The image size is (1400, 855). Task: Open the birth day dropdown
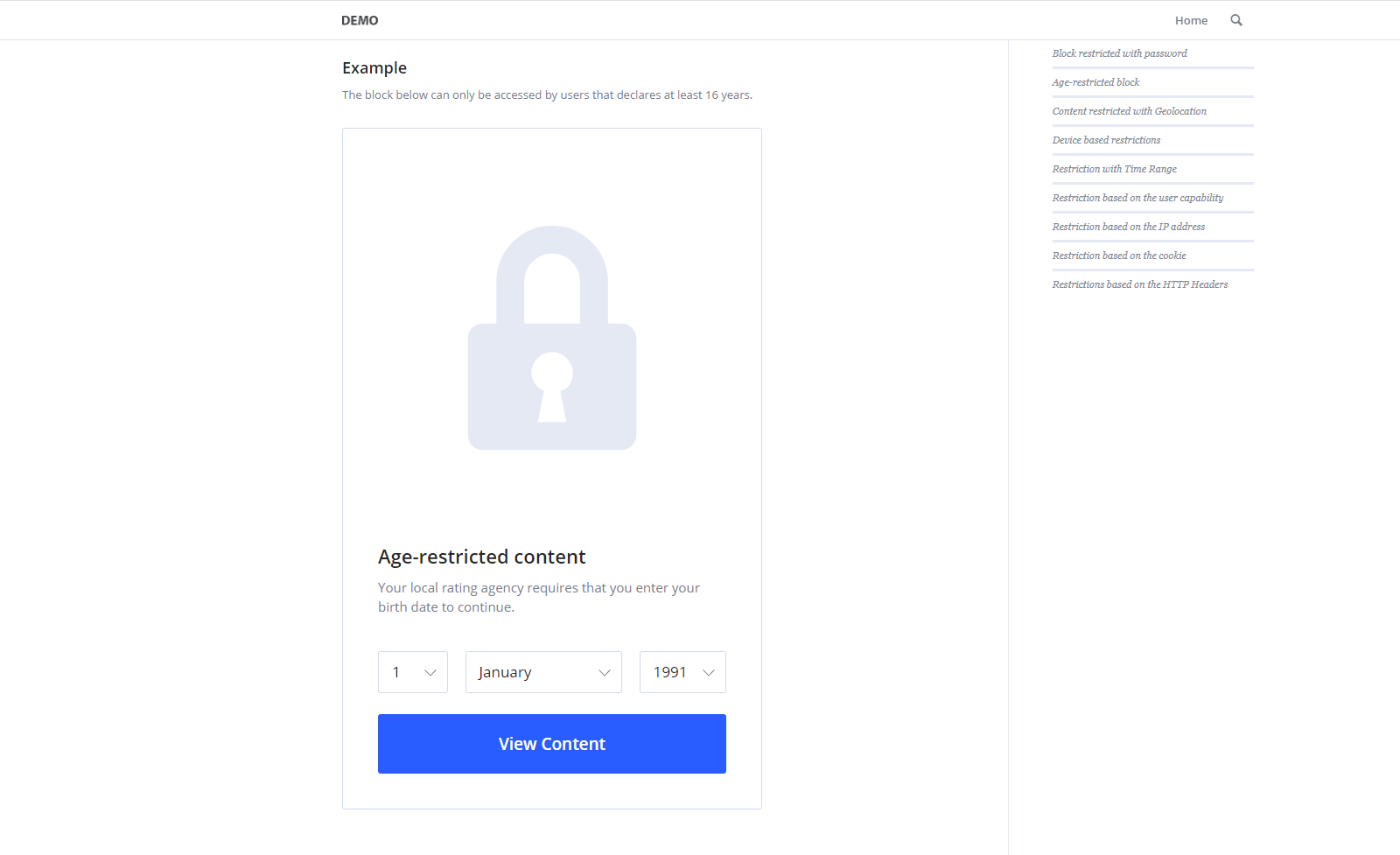[413, 672]
